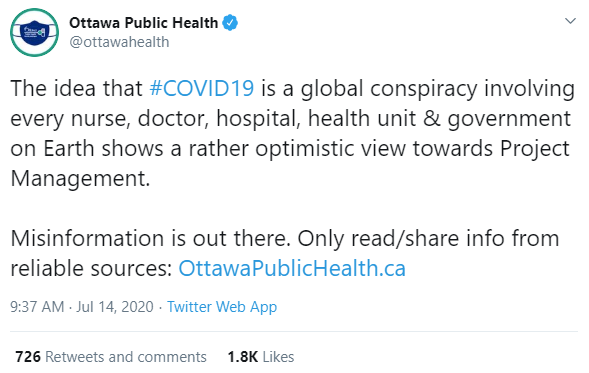Open the Twitter Web App source link
This screenshot has height=373, width=589.
[222, 307]
